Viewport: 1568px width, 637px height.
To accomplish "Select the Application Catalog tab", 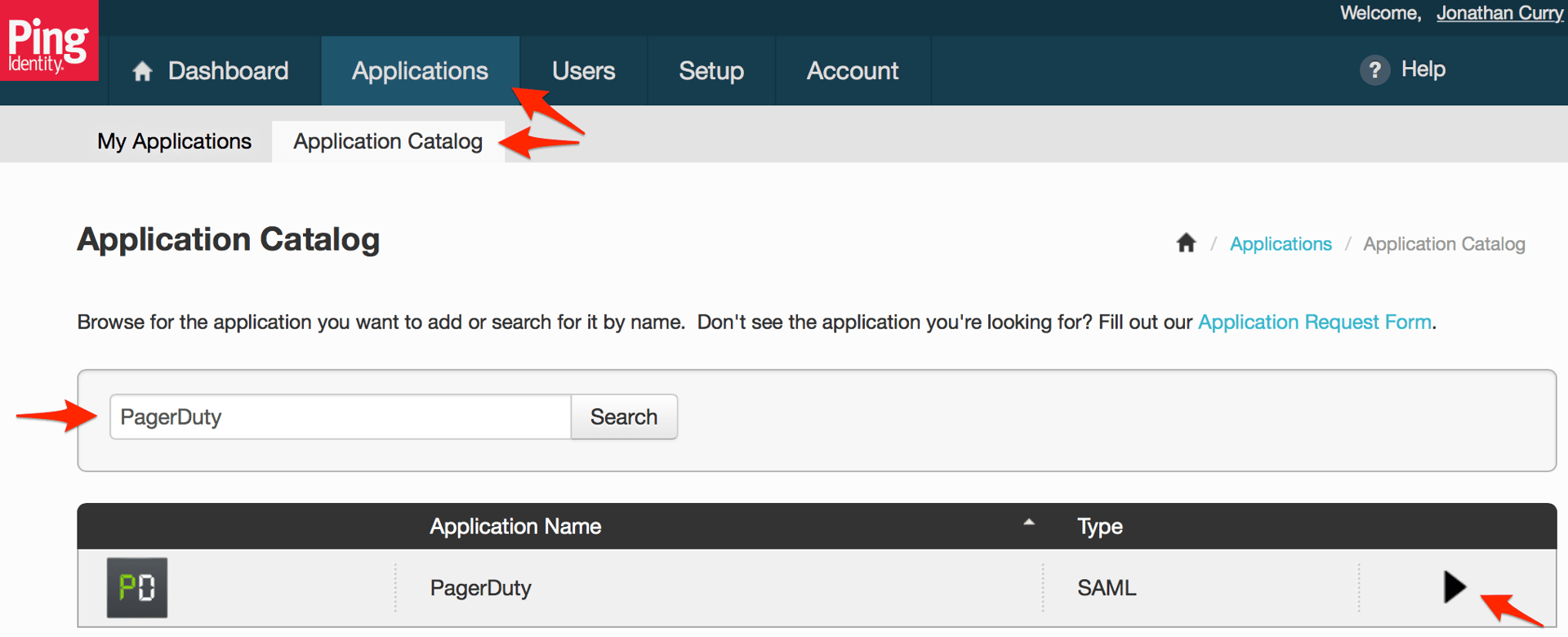I will (388, 141).
